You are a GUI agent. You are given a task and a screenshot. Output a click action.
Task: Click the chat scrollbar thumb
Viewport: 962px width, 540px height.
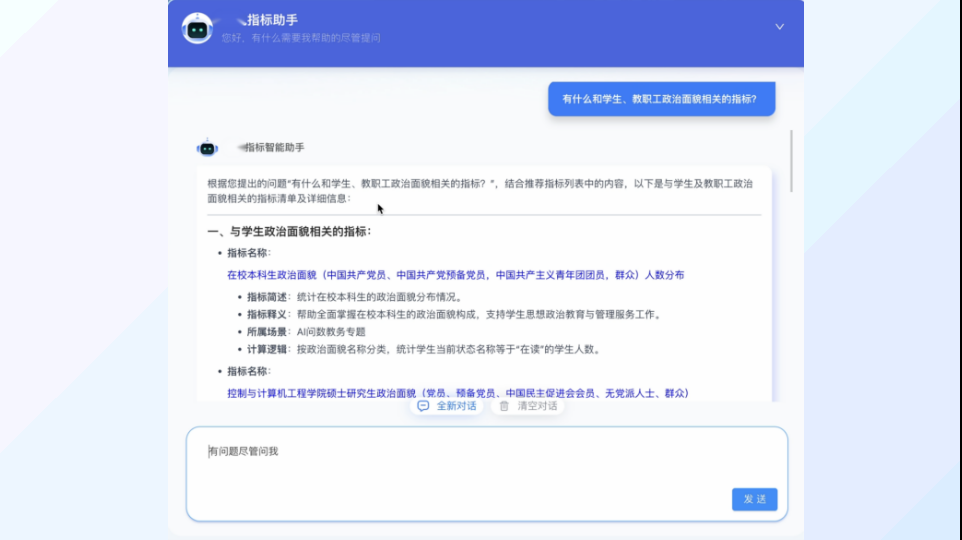click(x=791, y=161)
